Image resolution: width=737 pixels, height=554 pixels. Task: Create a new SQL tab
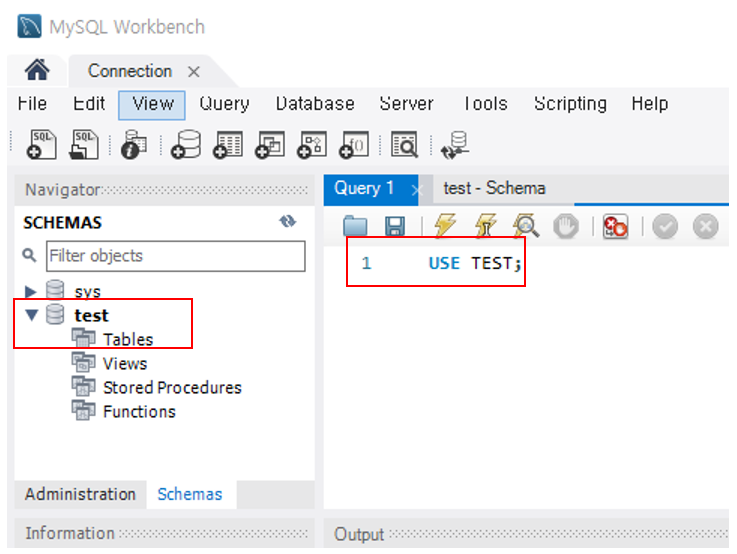(x=41, y=145)
